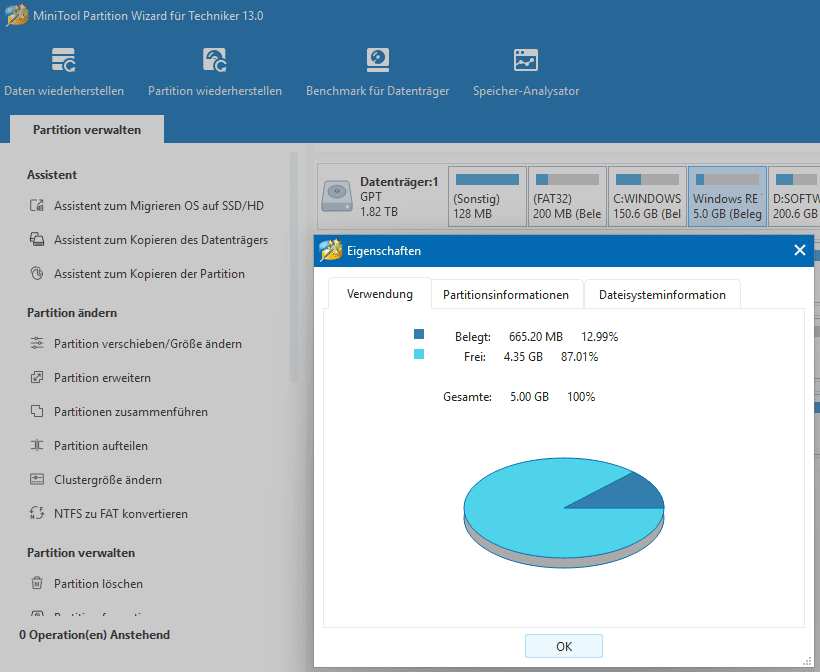The height and width of the screenshot is (672, 820).
Task: Choose Partition erweitern option
Action: pyautogui.click(x=102, y=378)
